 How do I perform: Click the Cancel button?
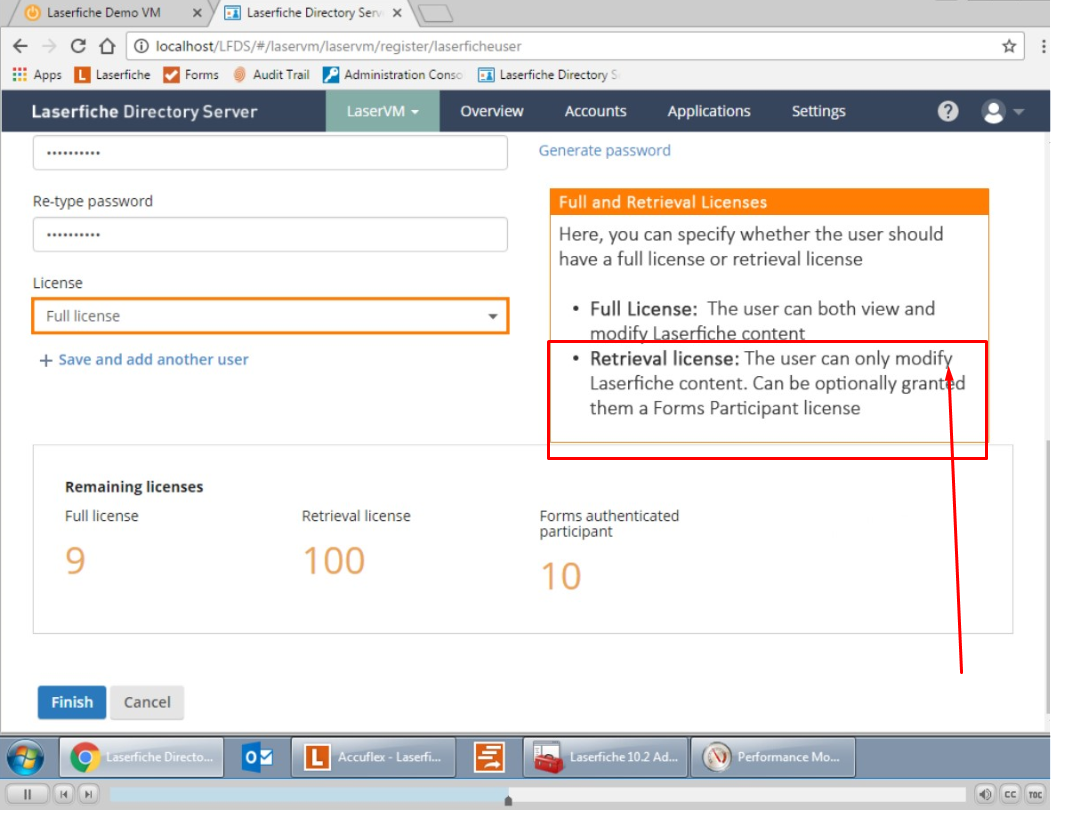coord(147,702)
